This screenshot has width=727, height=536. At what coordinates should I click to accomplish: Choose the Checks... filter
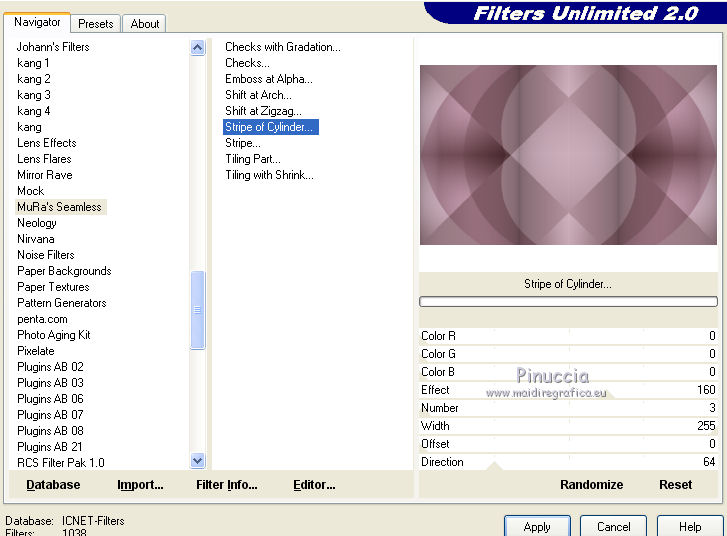247,63
